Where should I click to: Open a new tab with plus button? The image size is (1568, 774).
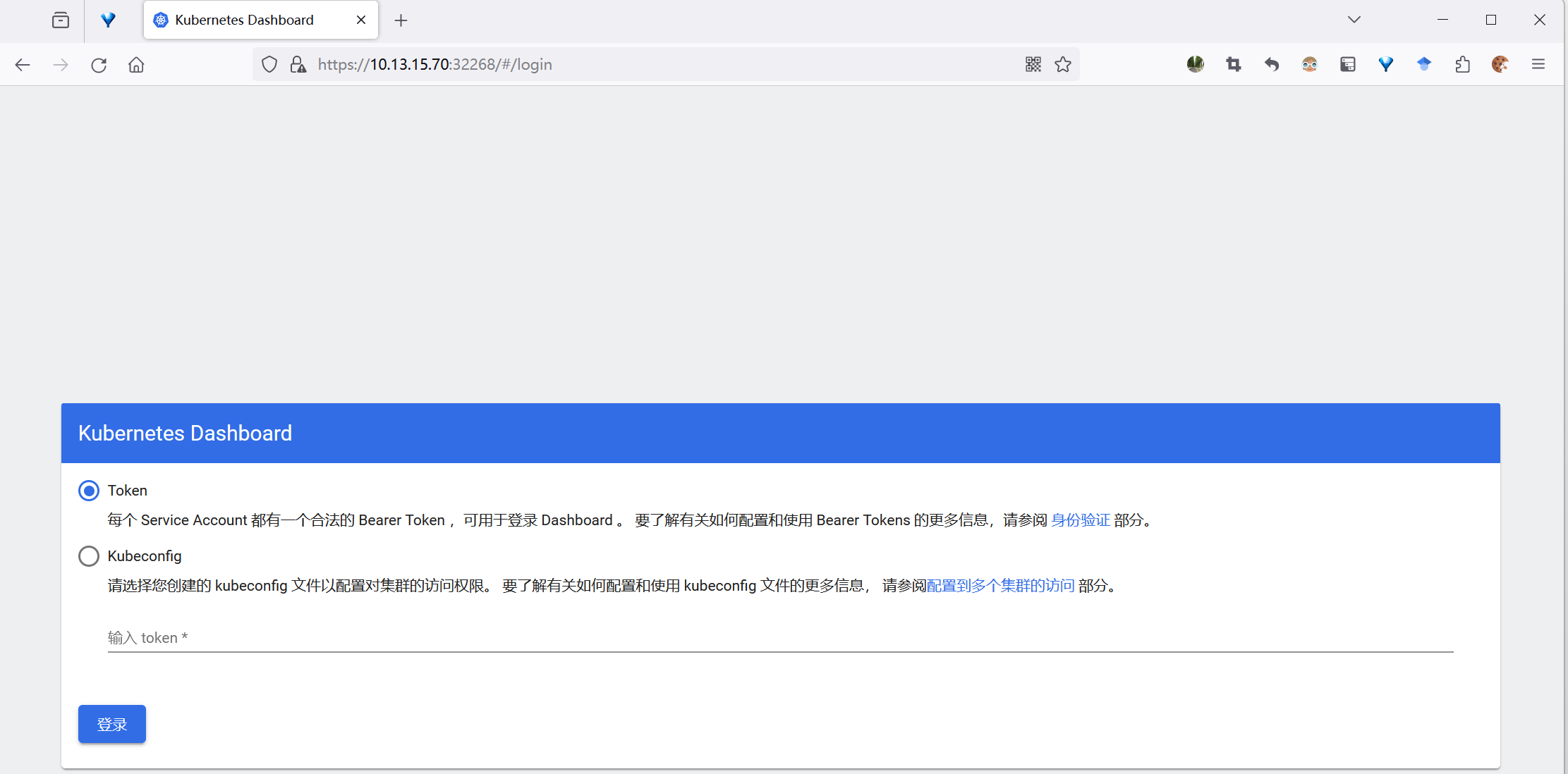click(x=401, y=20)
